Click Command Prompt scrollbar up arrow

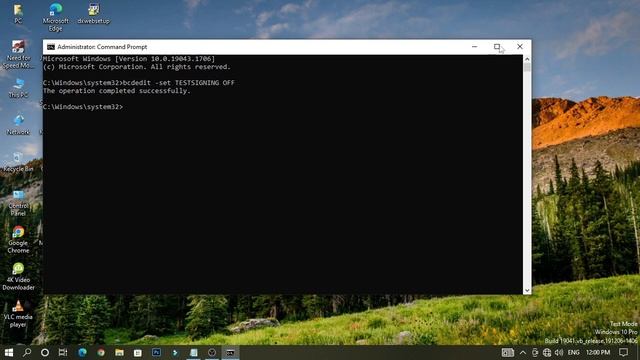527,59
